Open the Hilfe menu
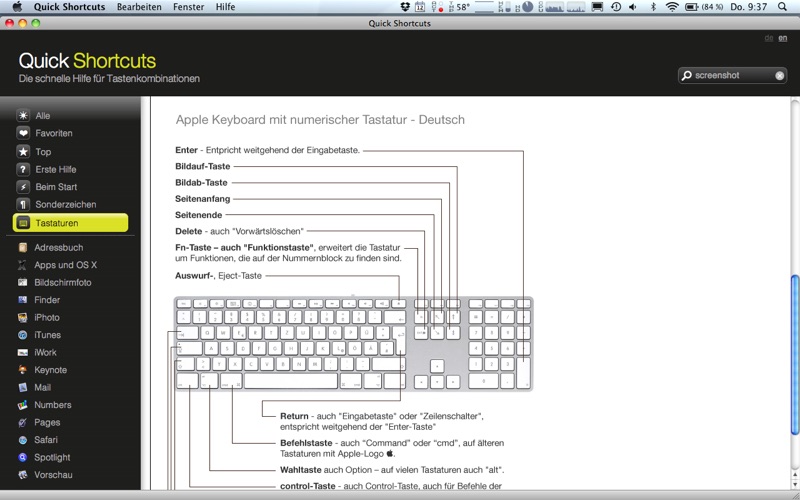The height and width of the screenshot is (500, 800). click(x=225, y=7)
